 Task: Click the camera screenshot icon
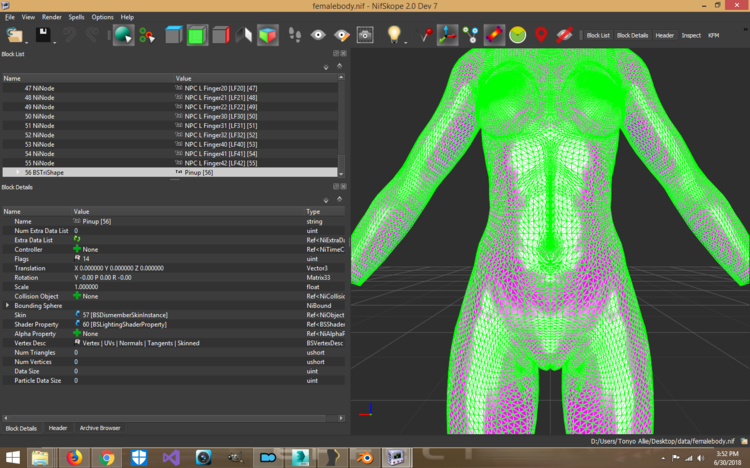click(365, 35)
